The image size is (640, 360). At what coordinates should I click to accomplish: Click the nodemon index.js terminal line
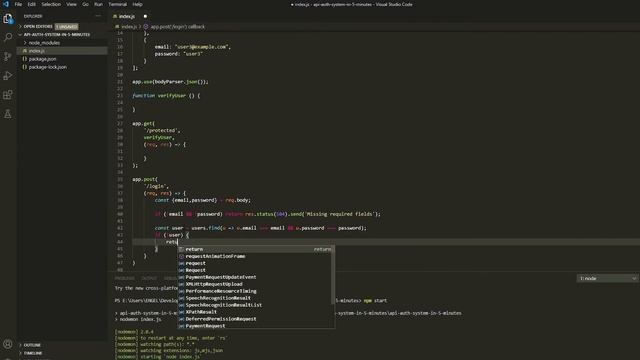click(x=140, y=320)
